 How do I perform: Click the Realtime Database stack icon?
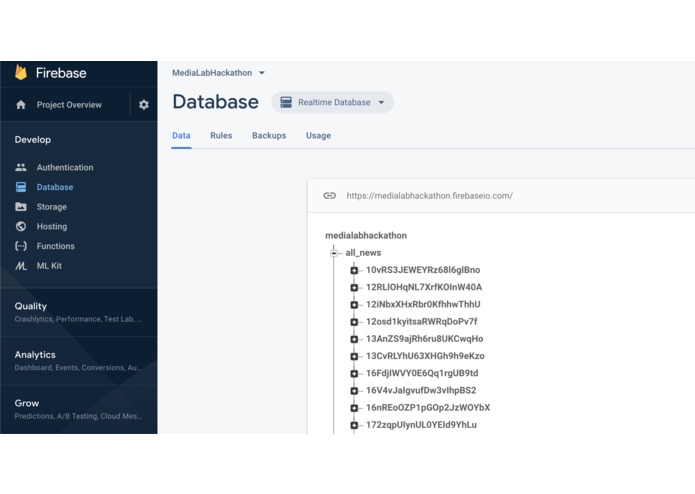[x=286, y=102]
